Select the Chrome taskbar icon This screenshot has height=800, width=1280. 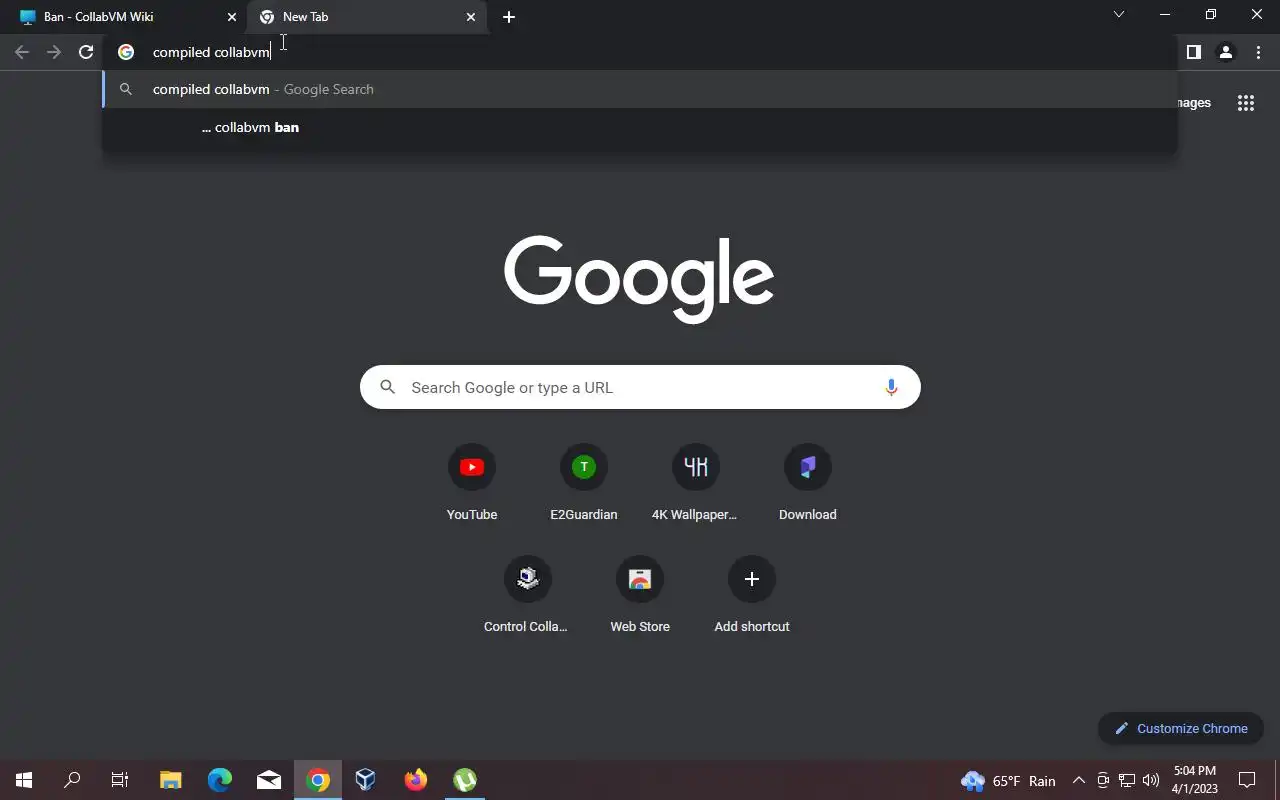[x=318, y=780]
